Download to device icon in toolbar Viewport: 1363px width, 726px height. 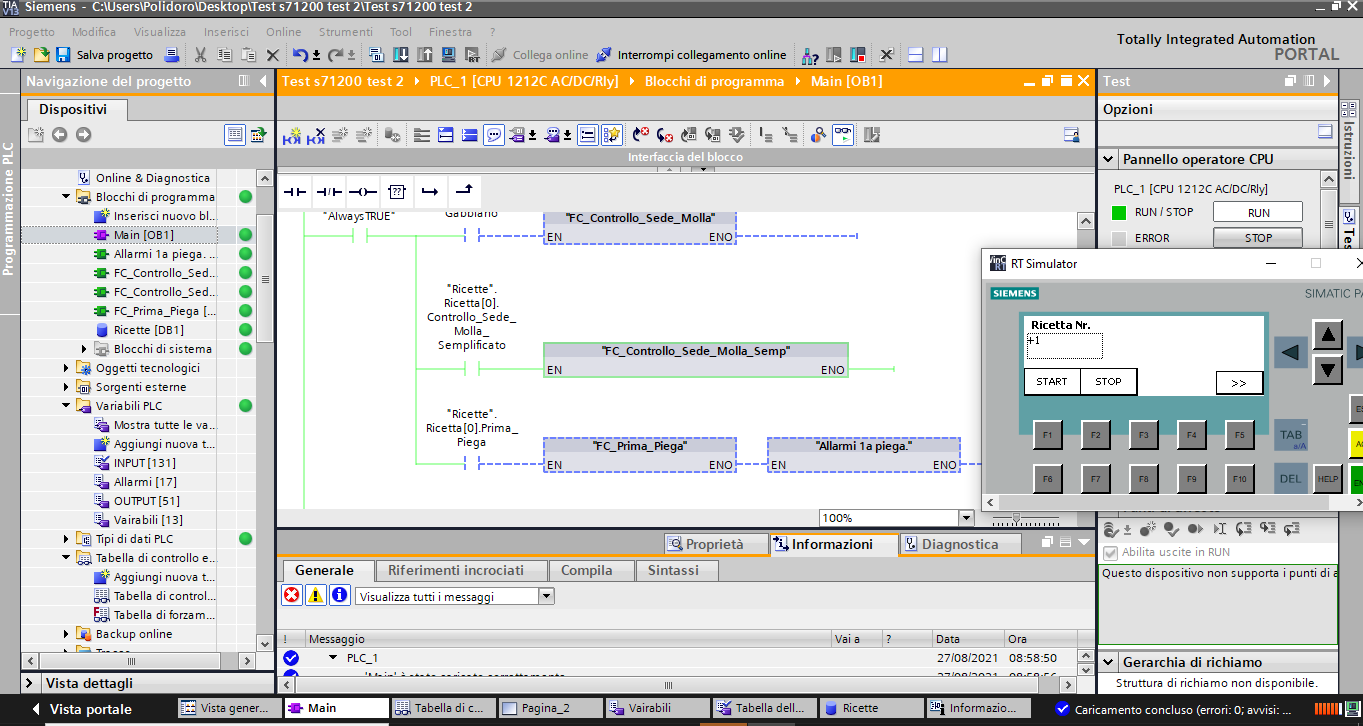[x=400, y=54]
